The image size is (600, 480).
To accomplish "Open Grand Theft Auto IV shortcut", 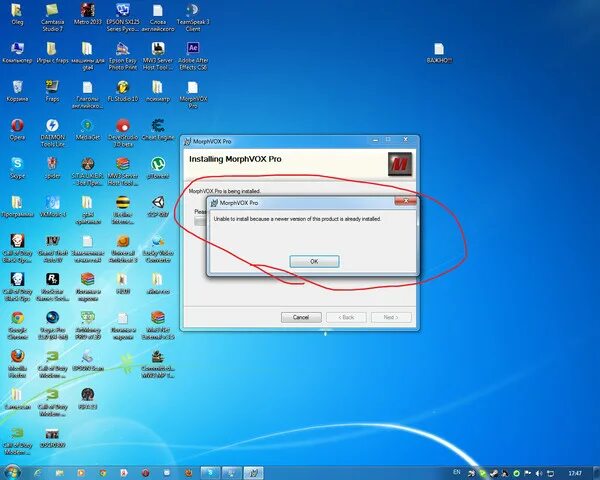I will [x=52, y=248].
